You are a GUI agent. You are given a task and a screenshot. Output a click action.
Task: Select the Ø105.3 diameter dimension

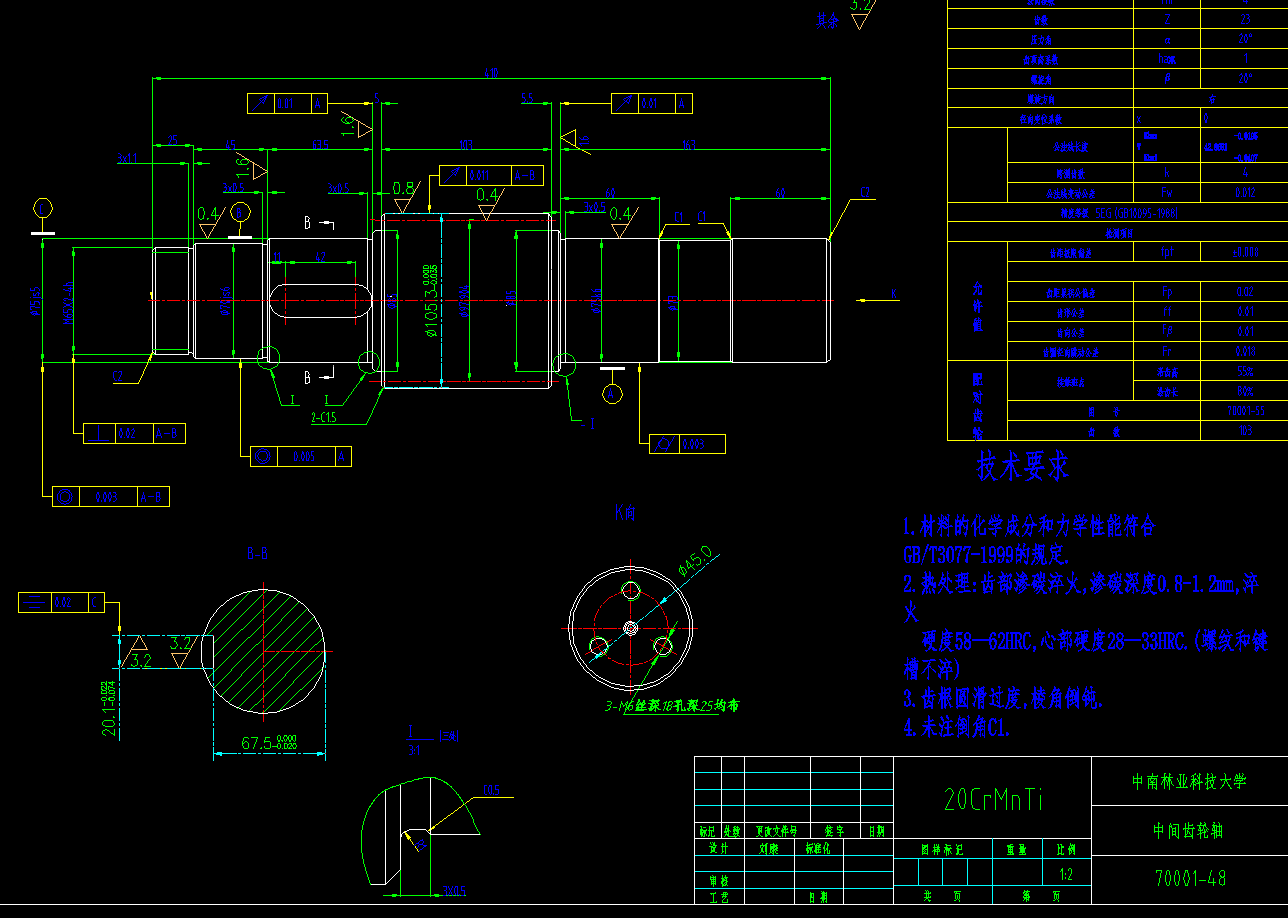430,301
